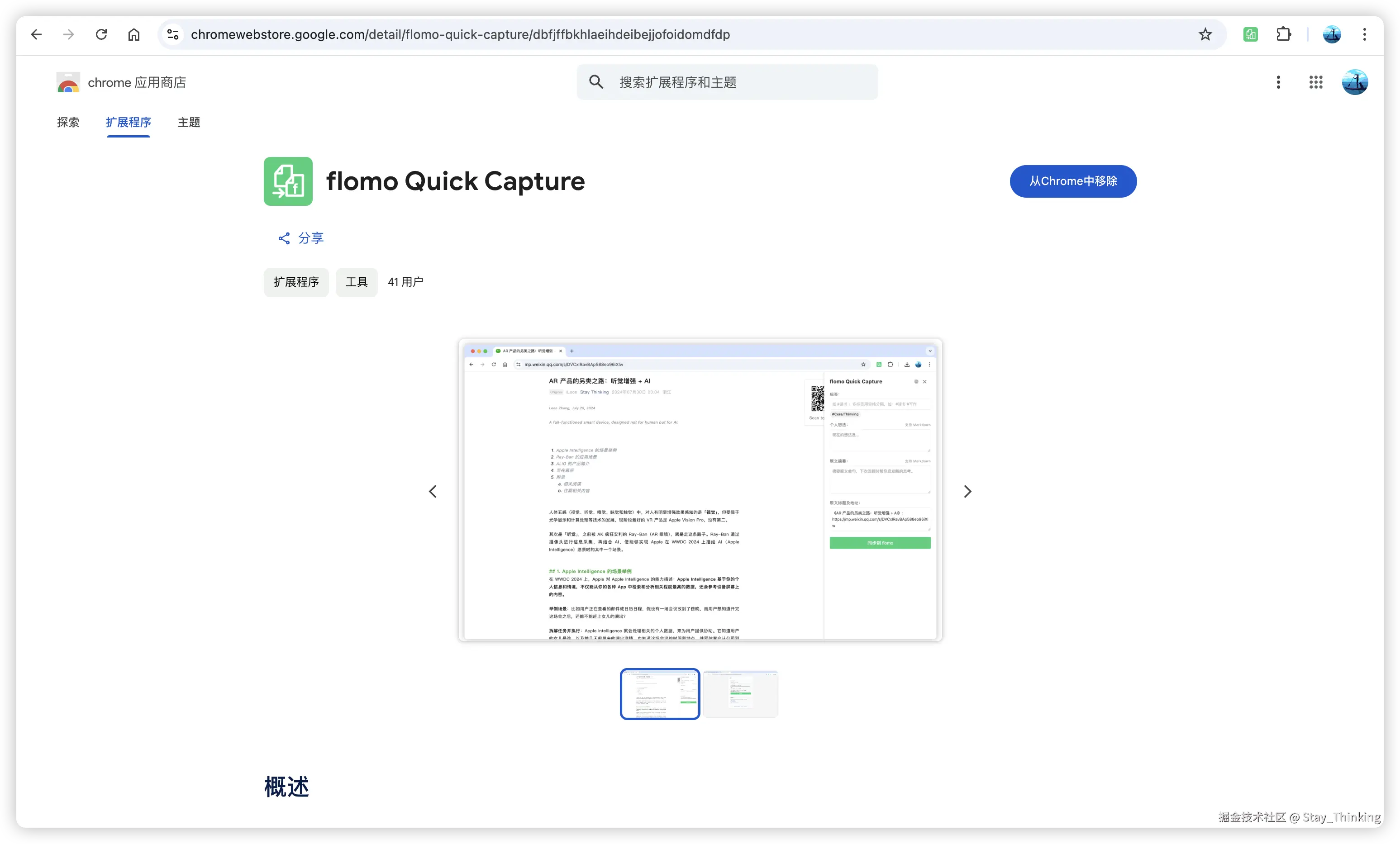The width and height of the screenshot is (1400, 844).
Task: Switch to the 主题 tab
Action: tap(189, 122)
